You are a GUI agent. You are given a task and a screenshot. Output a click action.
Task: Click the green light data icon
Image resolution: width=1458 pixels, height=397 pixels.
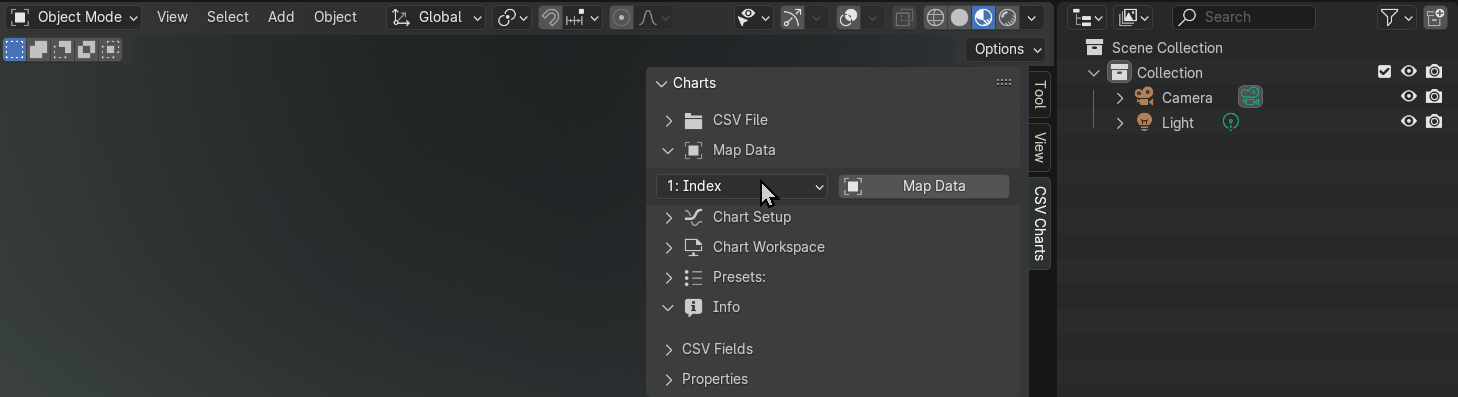click(x=1231, y=122)
